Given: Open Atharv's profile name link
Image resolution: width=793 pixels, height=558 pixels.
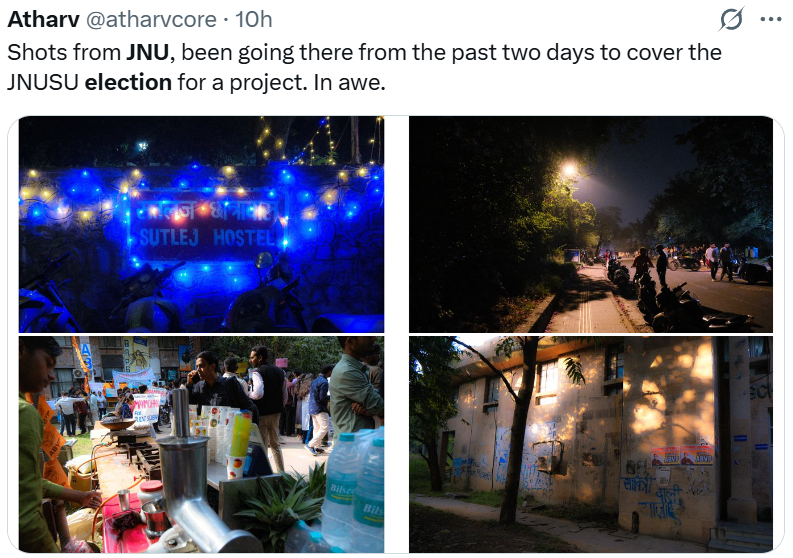Looking at the screenshot, I should click(x=43, y=20).
